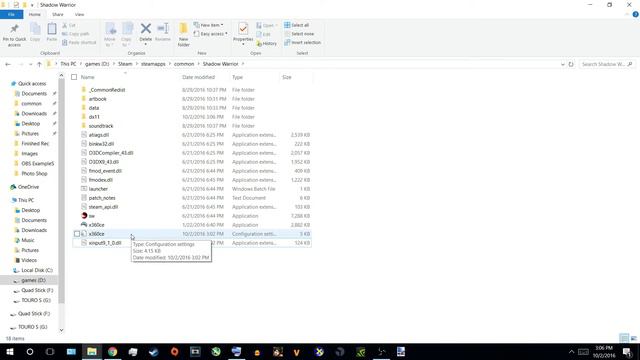This screenshot has height=360, width=640.
Task: Click the Paste ribbon icon
Action: tap(52, 32)
